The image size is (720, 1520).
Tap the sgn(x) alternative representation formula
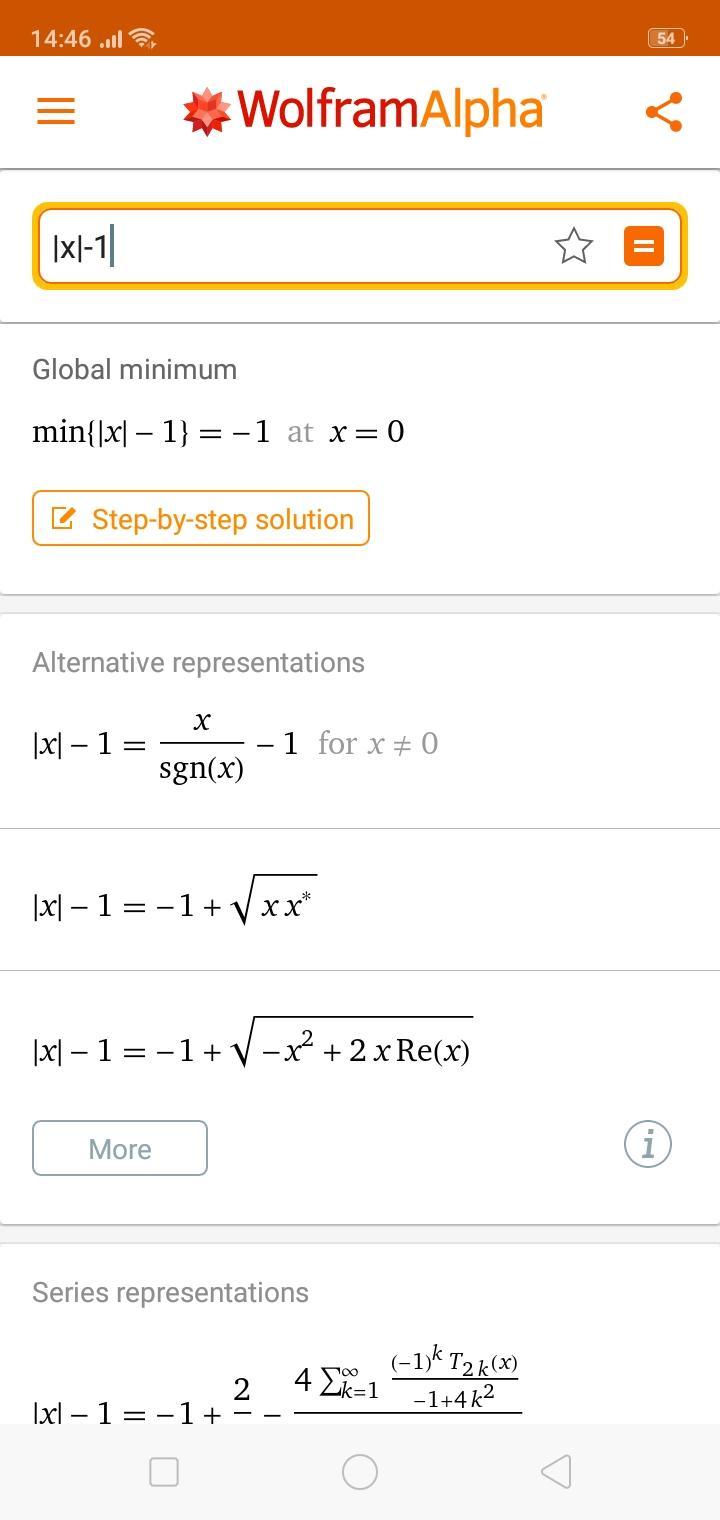[235, 745]
